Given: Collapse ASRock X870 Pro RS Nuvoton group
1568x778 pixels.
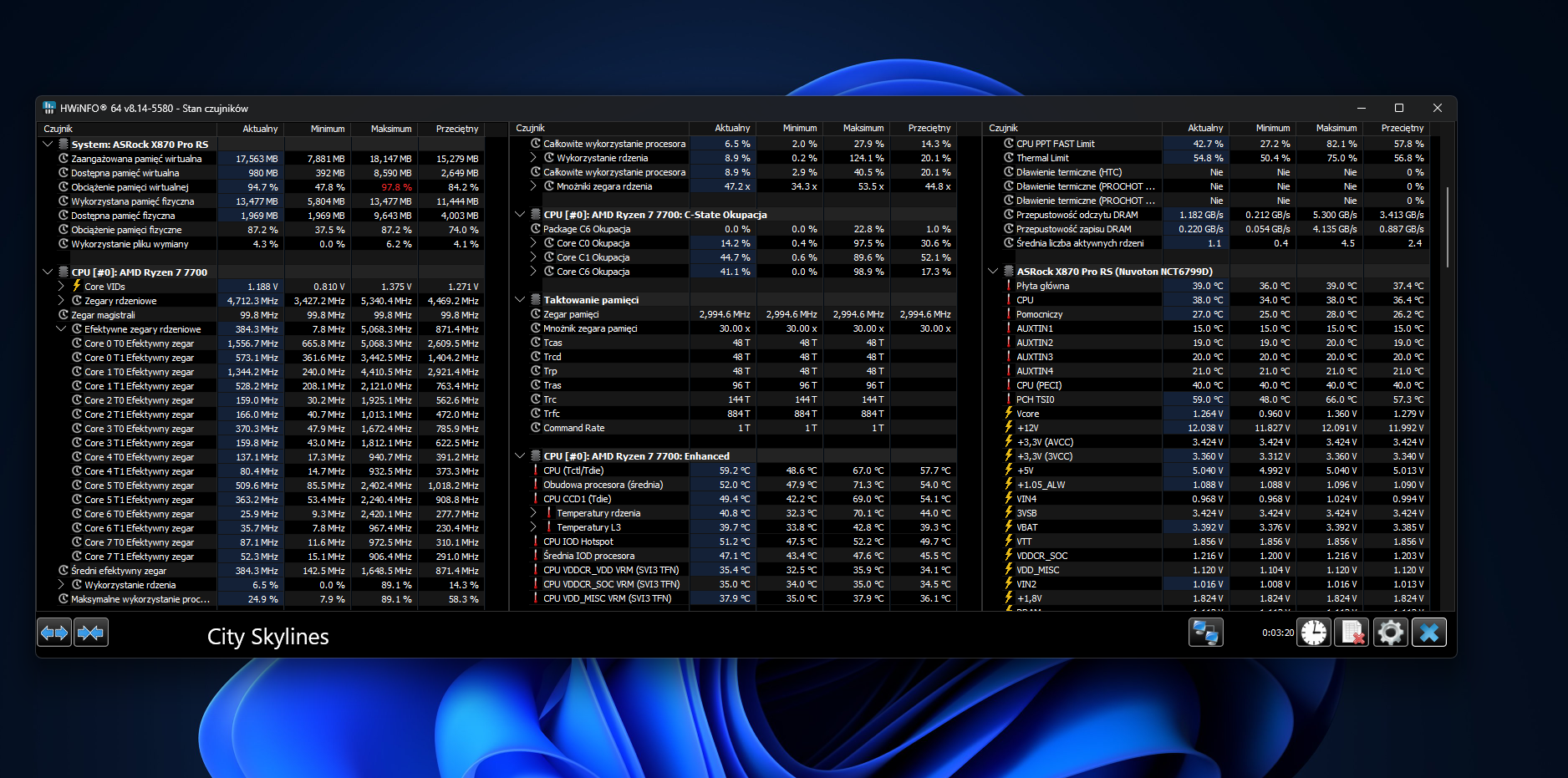Looking at the screenshot, I should pyautogui.click(x=993, y=271).
